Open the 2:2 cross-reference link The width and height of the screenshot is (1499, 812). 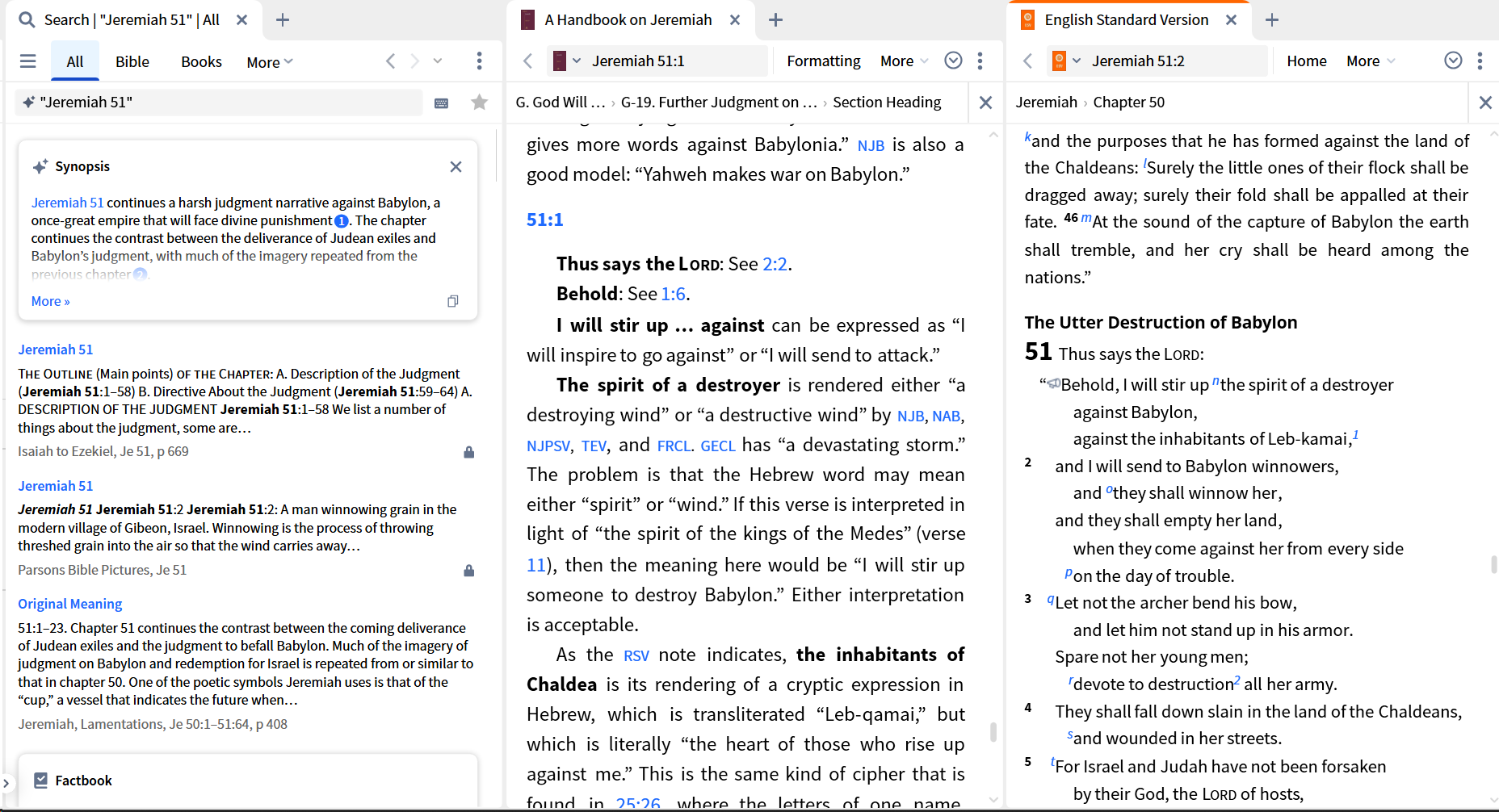click(775, 264)
